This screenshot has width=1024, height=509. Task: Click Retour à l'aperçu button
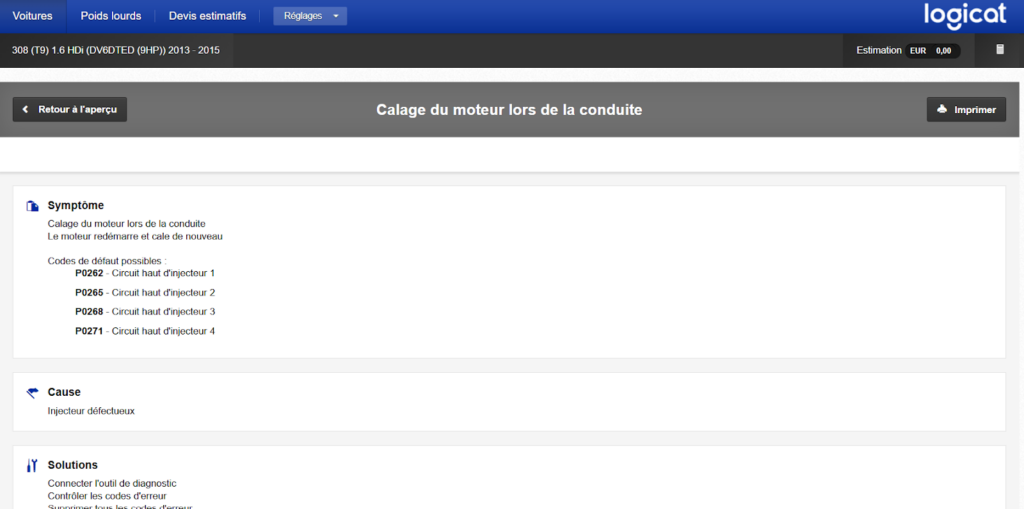(70, 110)
